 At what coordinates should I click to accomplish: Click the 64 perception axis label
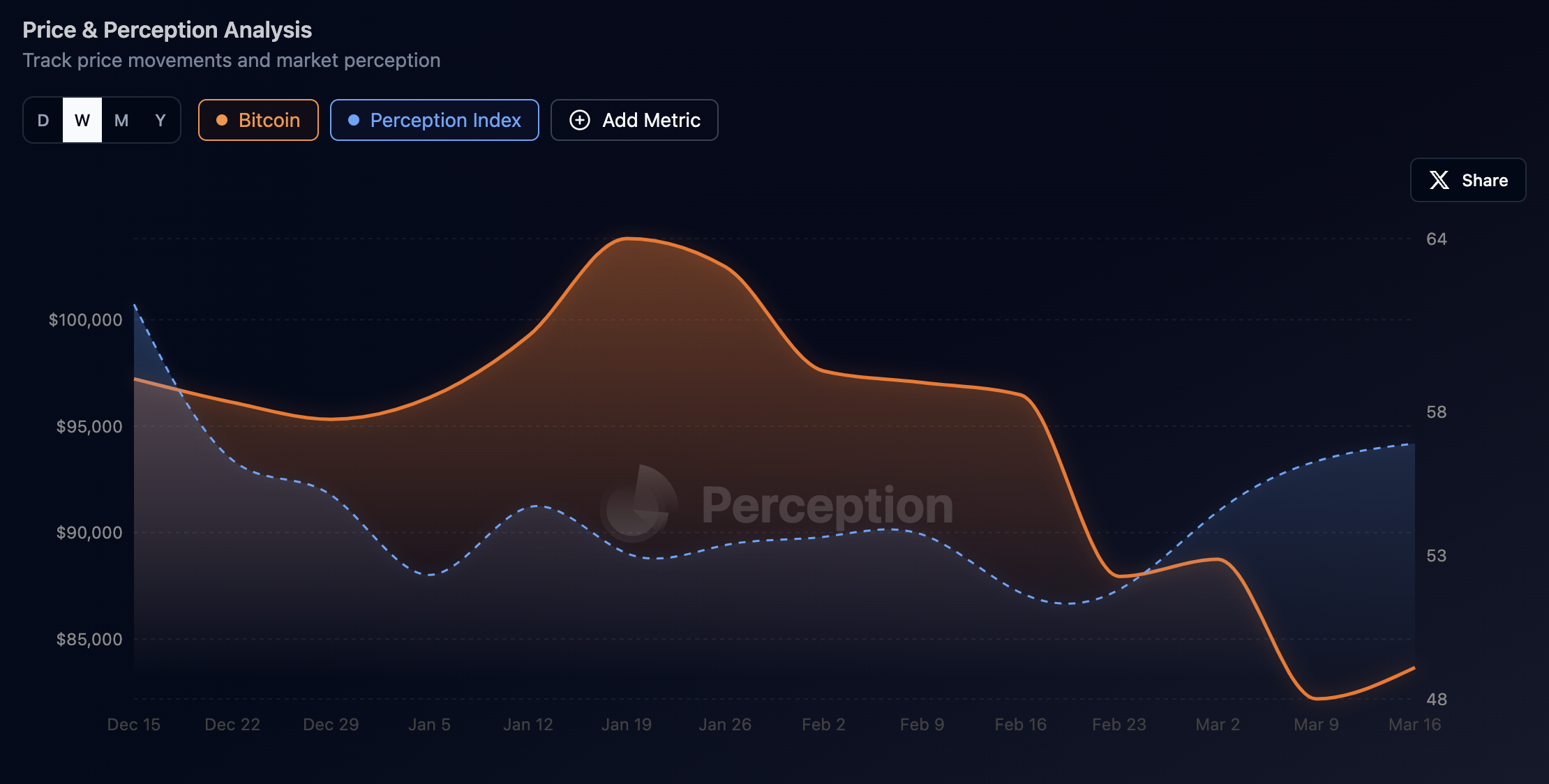coord(1436,239)
